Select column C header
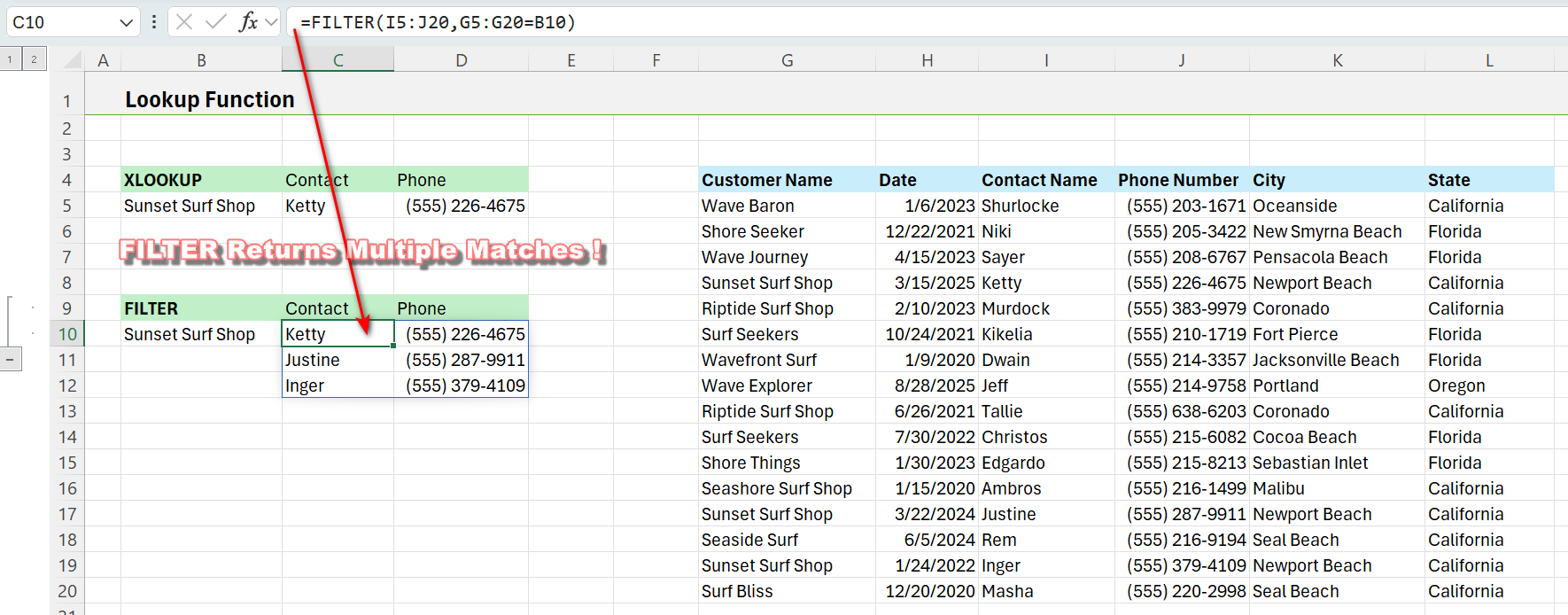Screen dimensions: 1568x615 pos(338,60)
